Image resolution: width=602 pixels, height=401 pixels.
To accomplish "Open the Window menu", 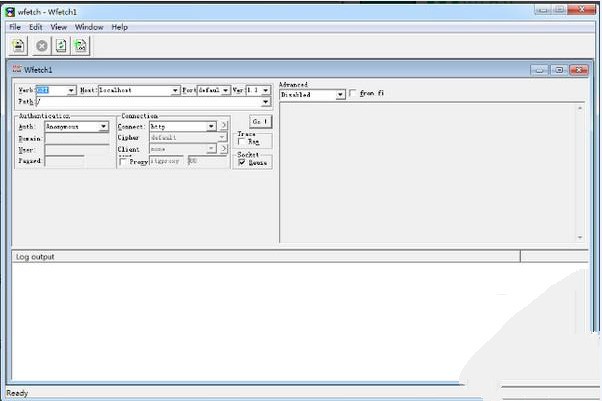I will (89, 27).
